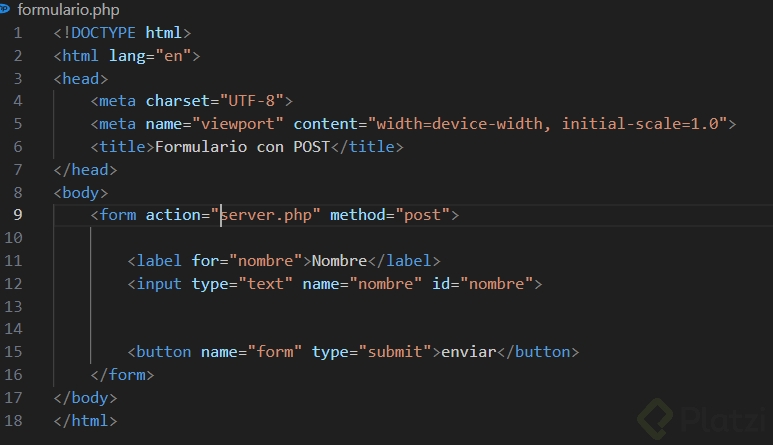Click the "UTF-8" charset value
The width and height of the screenshot is (773, 445).
[x=260, y=101]
